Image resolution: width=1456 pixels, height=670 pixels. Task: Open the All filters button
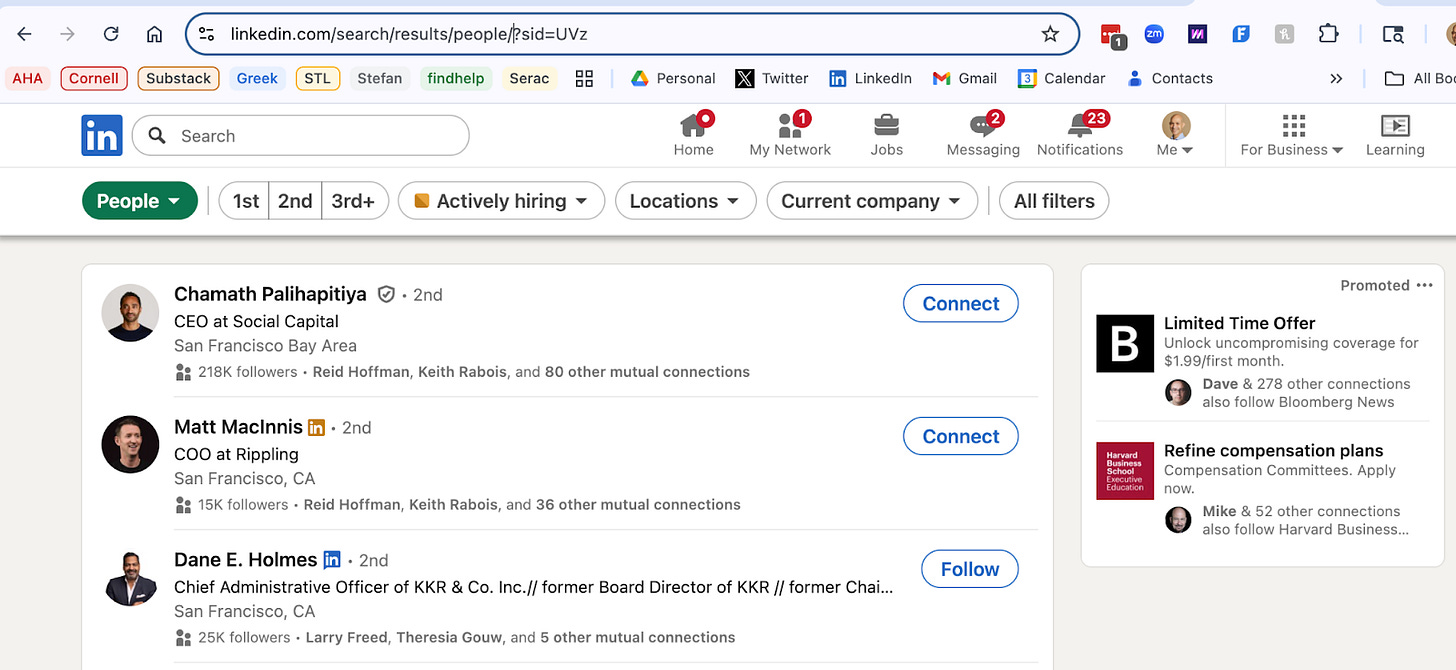(x=1054, y=201)
